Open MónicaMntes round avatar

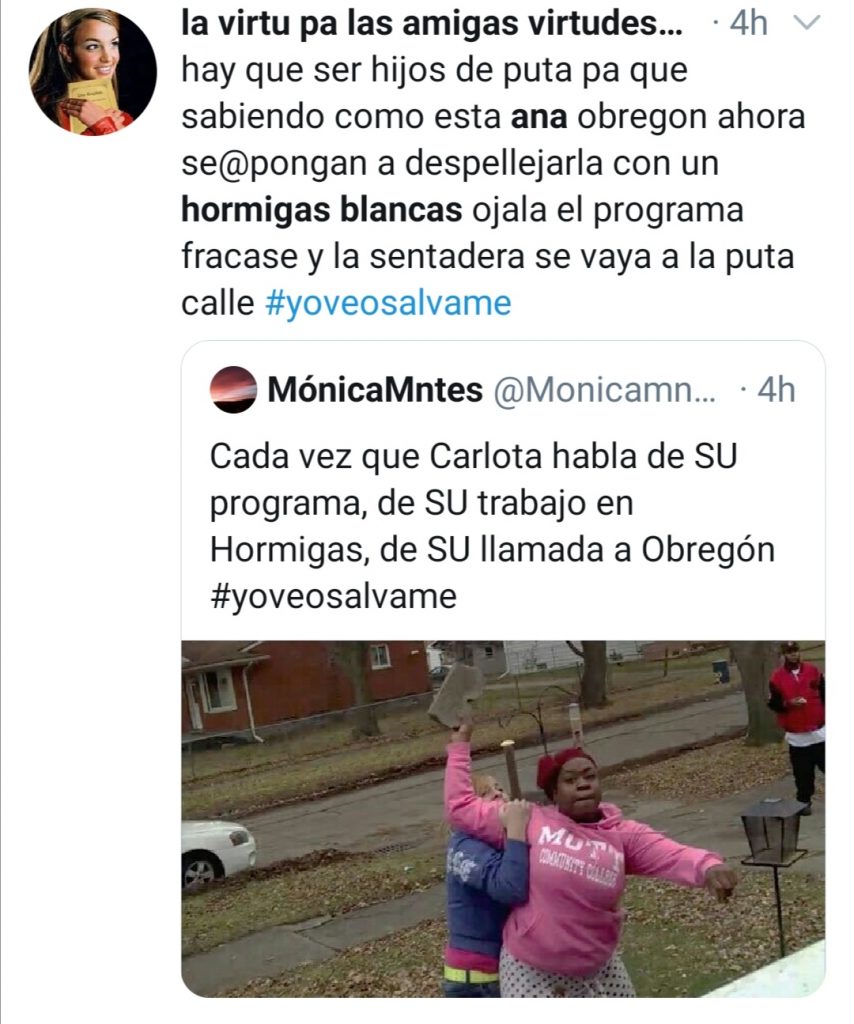233,390
